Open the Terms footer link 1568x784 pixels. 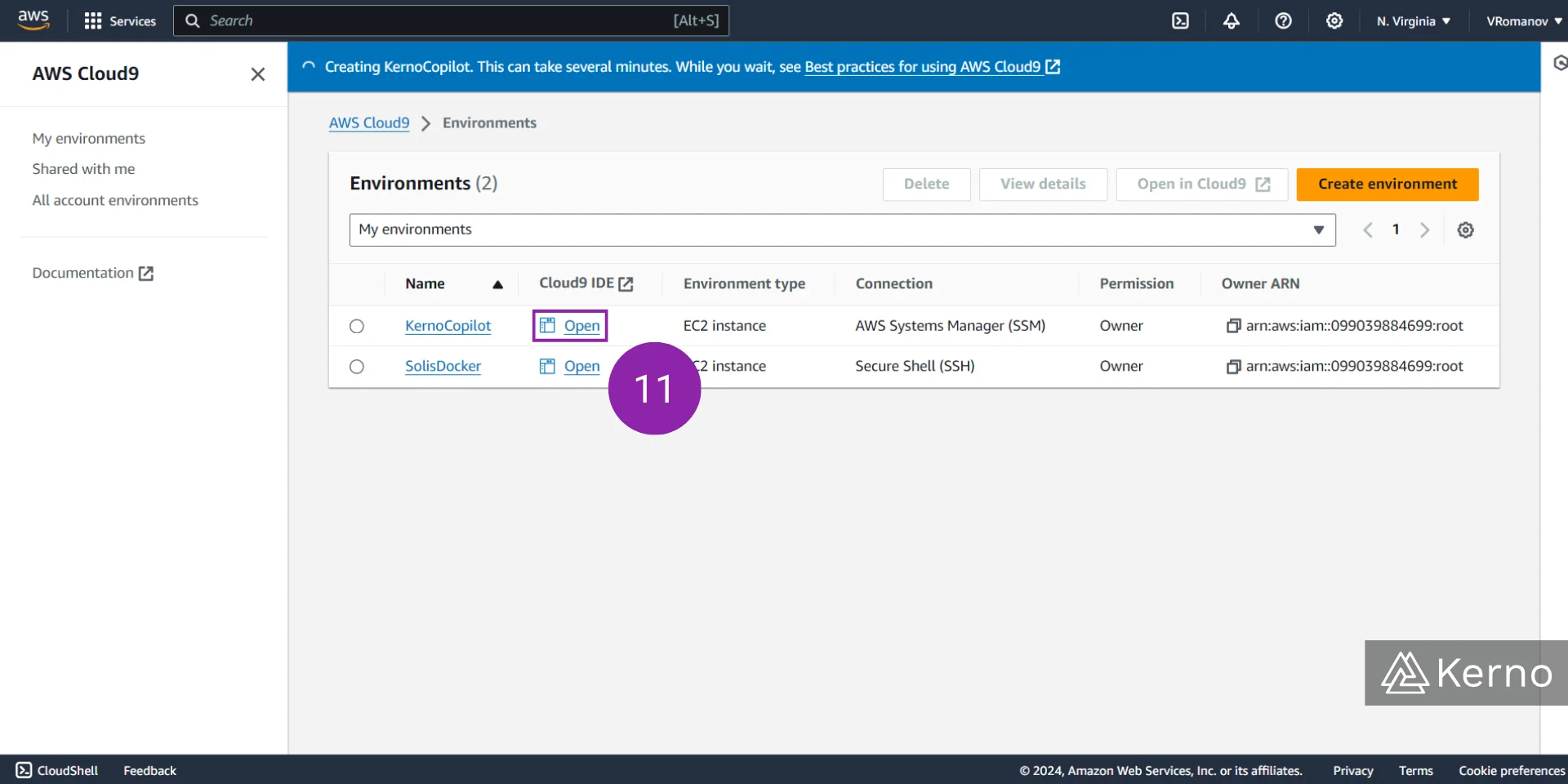tap(1416, 771)
